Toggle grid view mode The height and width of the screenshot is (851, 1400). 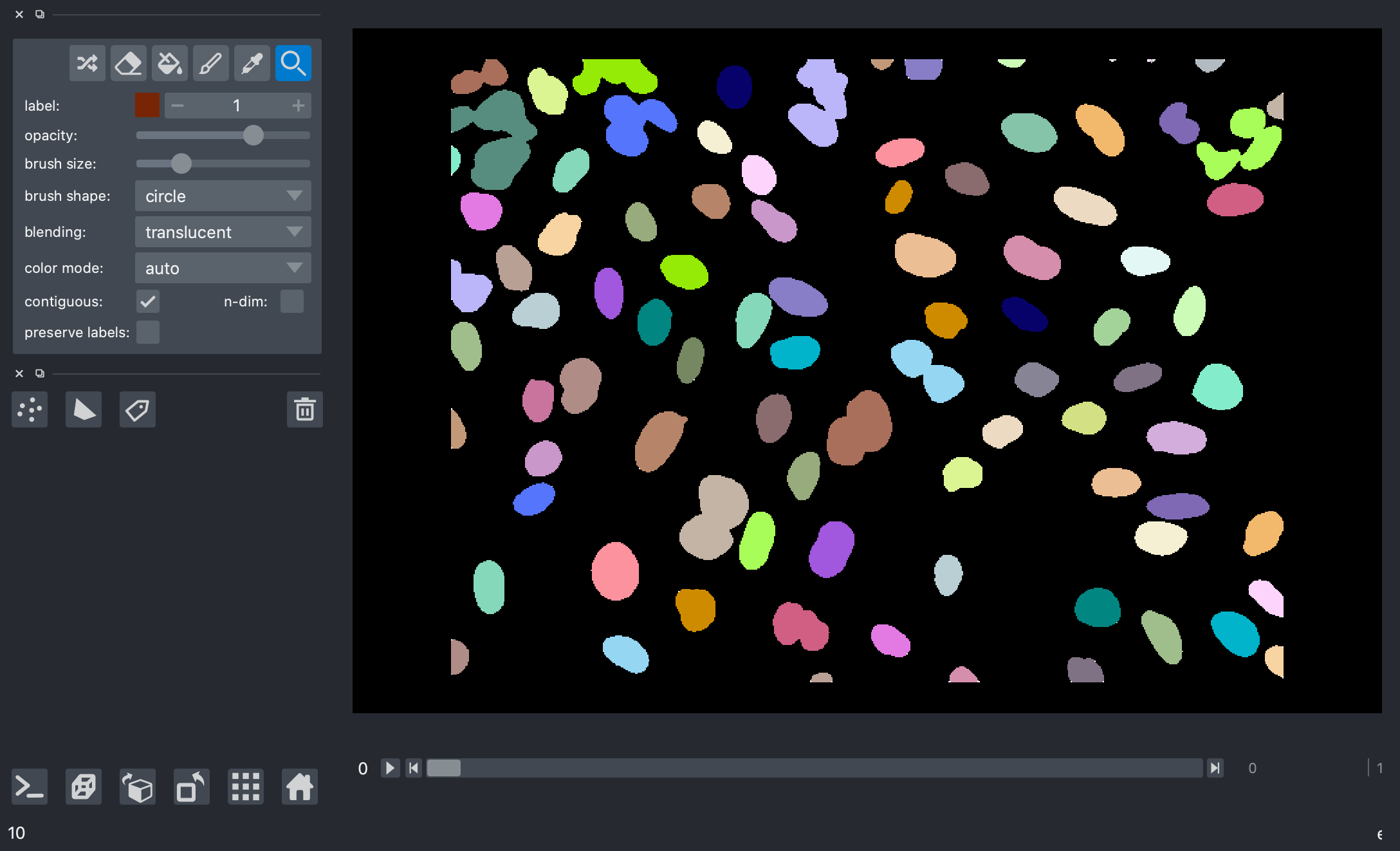[x=245, y=787]
